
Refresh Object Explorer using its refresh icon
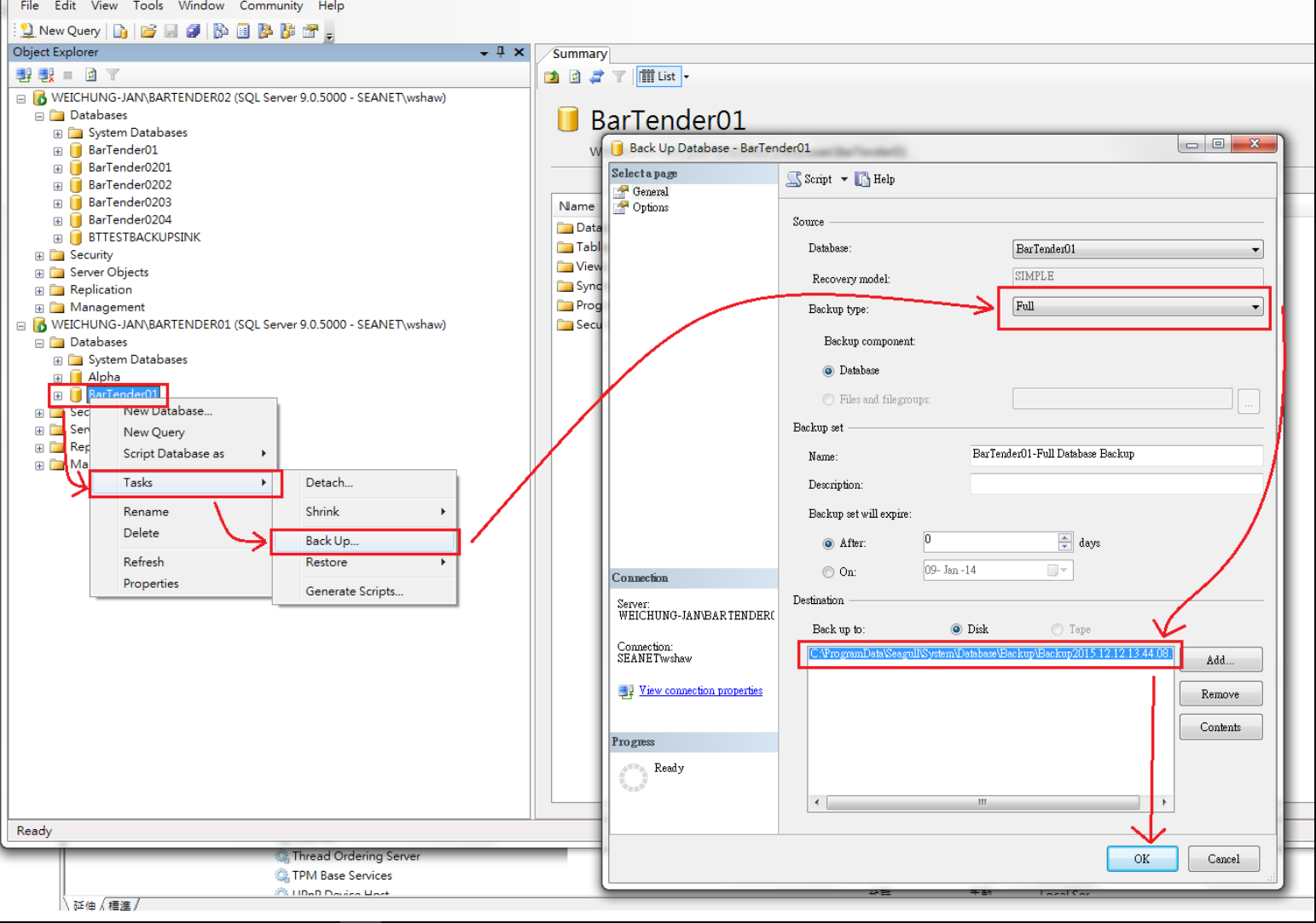(90, 75)
